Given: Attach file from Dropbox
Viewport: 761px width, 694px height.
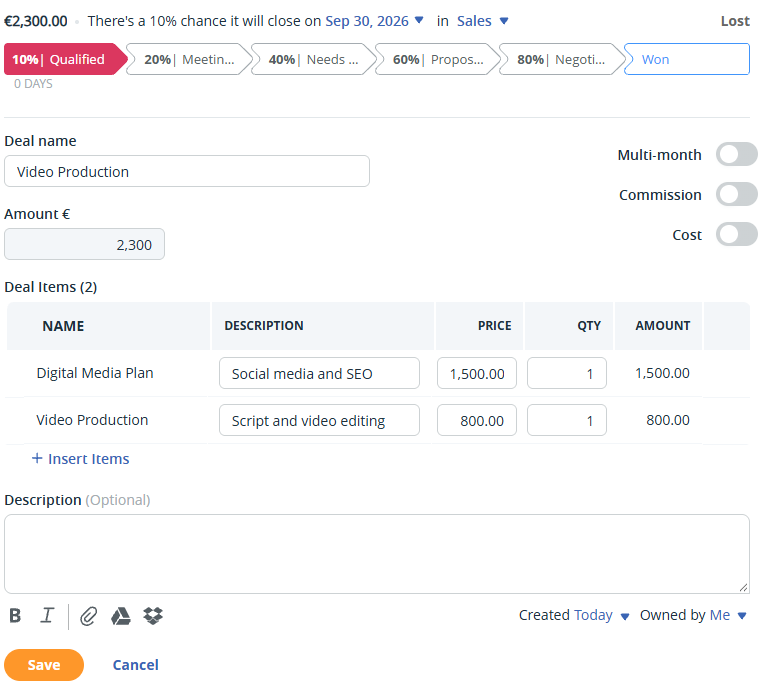Looking at the screenshot, I should point(153,616).
